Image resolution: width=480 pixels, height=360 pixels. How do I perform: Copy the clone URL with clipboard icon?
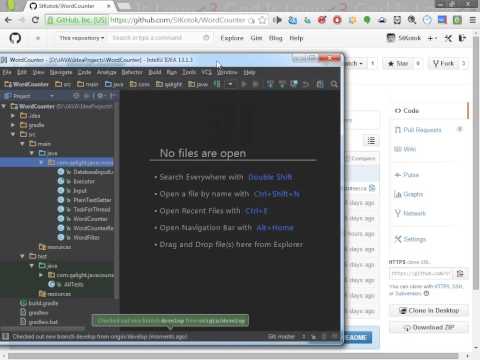click(461, 274)
